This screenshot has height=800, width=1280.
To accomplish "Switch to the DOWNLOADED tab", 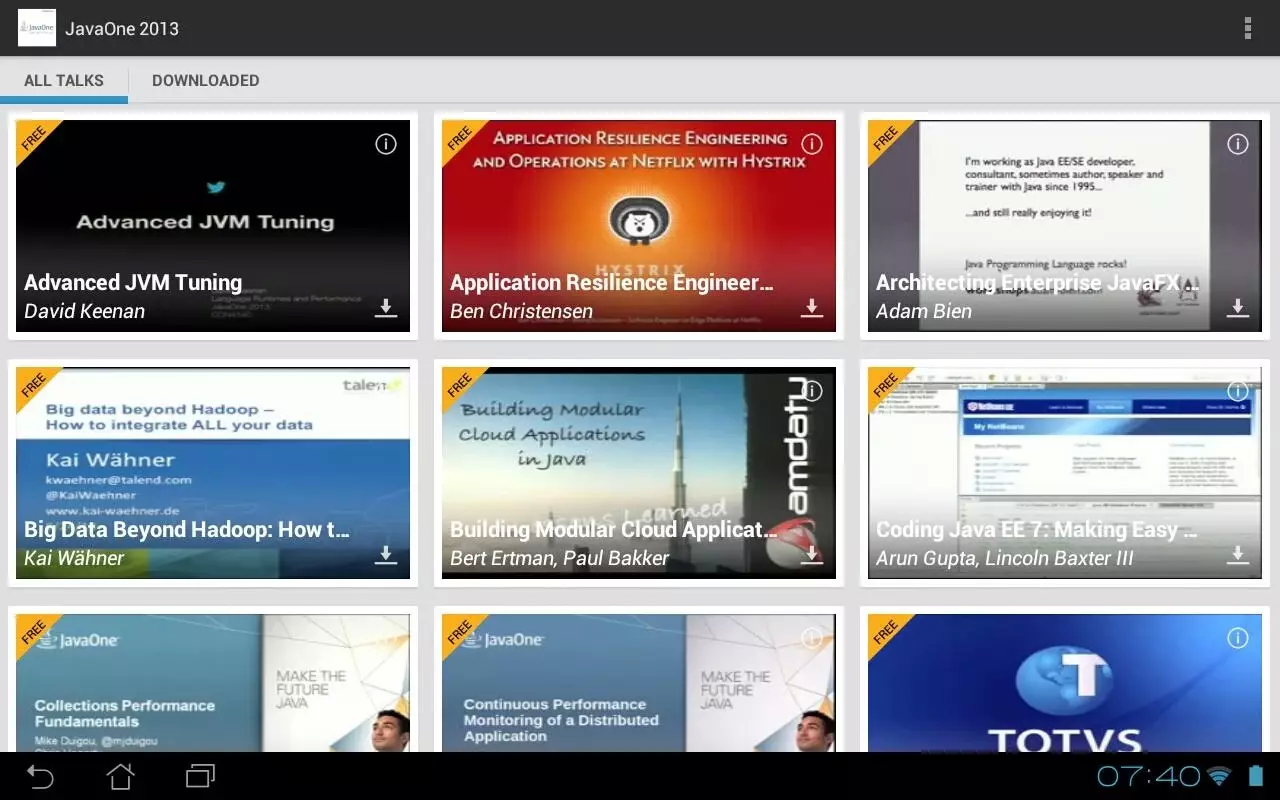I will pyautogui.click(x=206, y=80).
